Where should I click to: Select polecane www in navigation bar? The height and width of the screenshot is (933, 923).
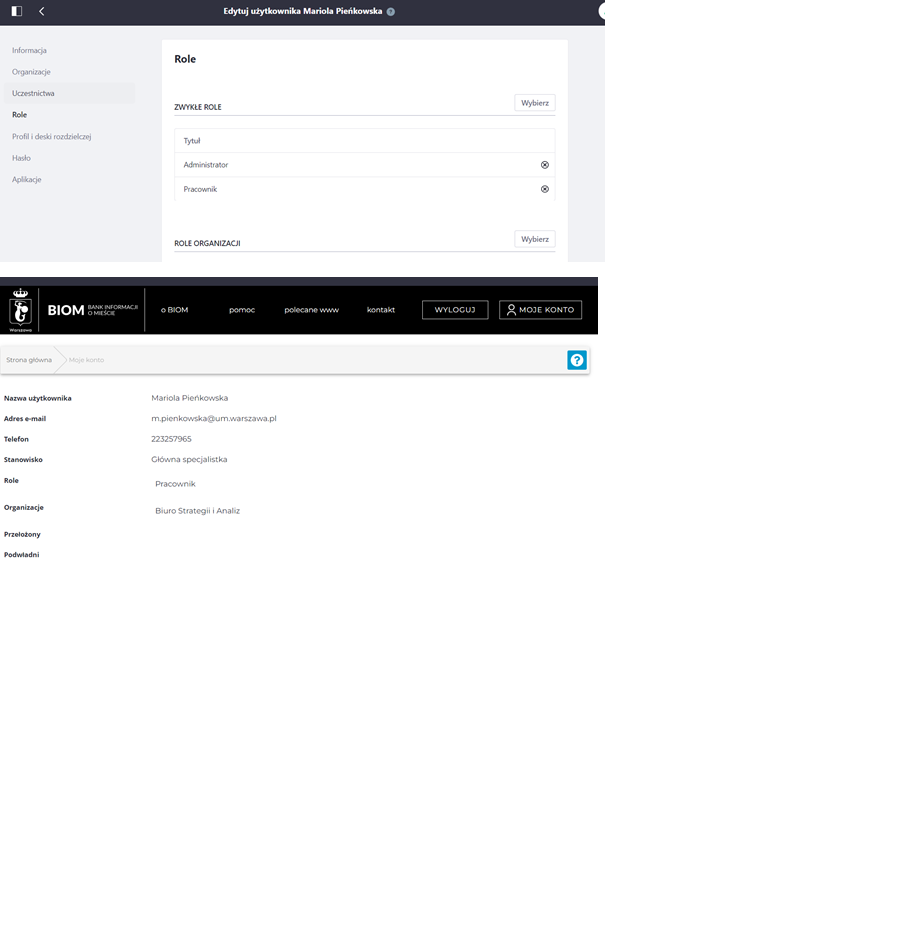(311, 310)
